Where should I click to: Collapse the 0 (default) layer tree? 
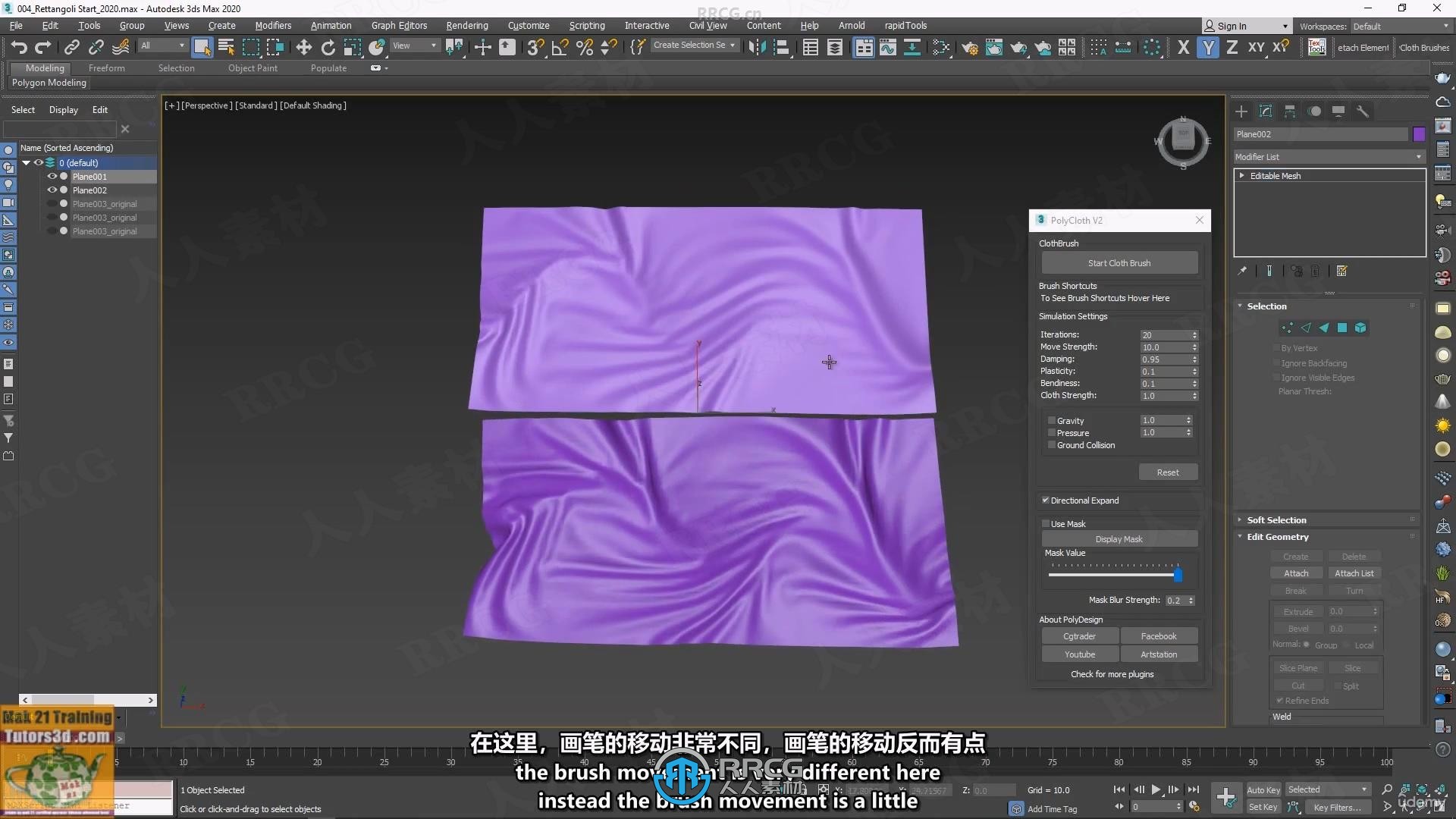coord(26,163)
